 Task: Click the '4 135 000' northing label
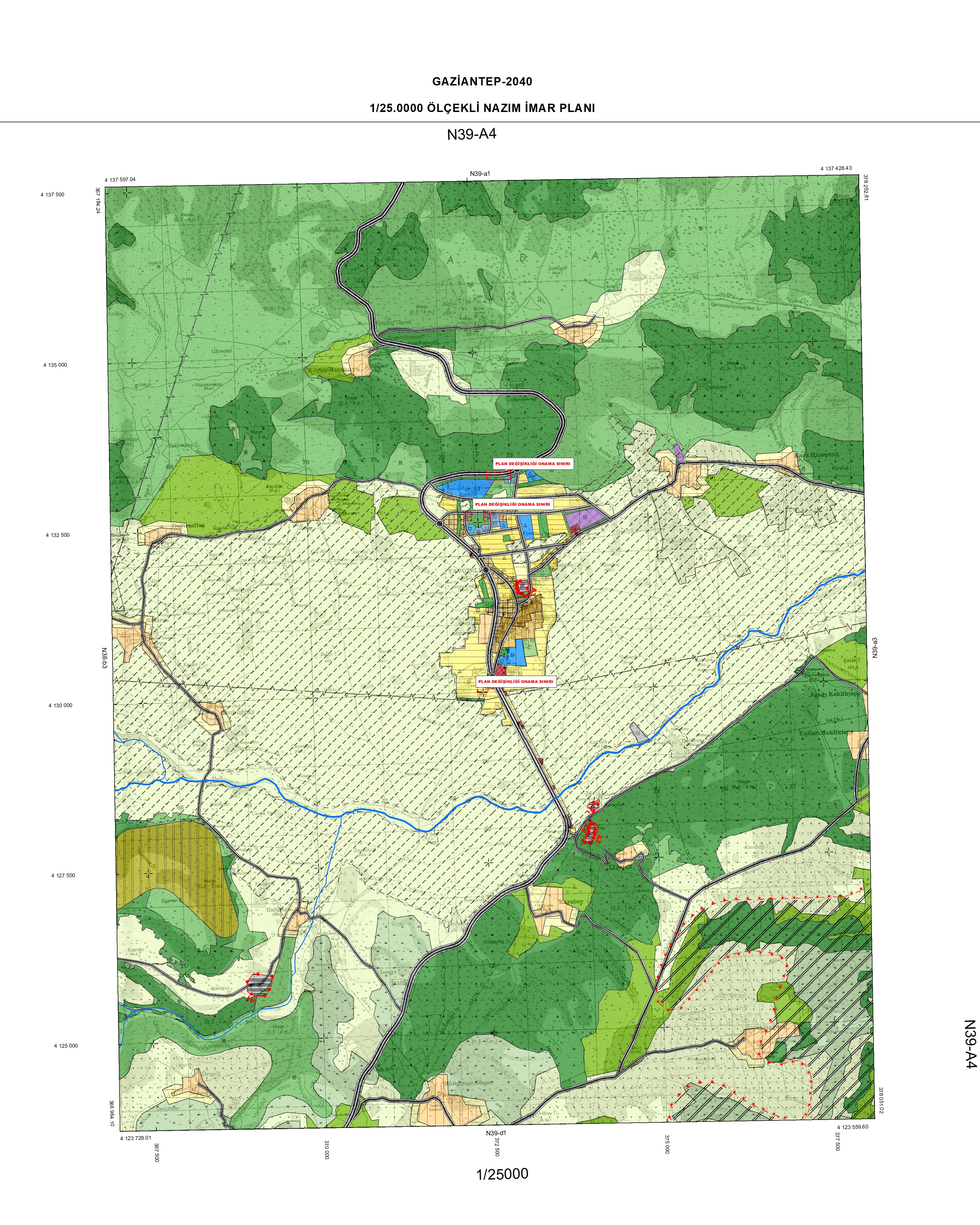(55, 365)
